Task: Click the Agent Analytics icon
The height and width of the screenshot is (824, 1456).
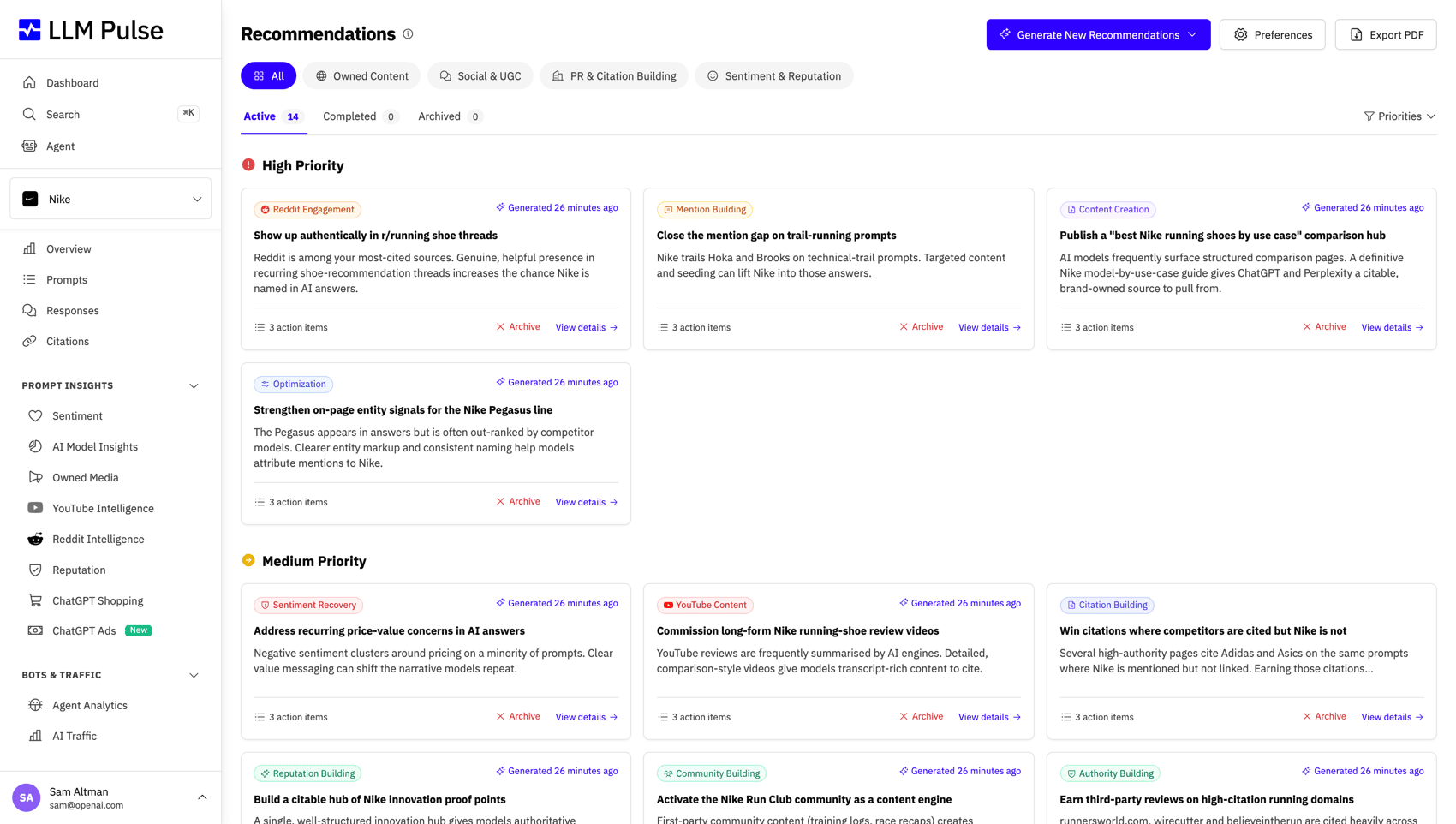Action: tap(35, 706)
